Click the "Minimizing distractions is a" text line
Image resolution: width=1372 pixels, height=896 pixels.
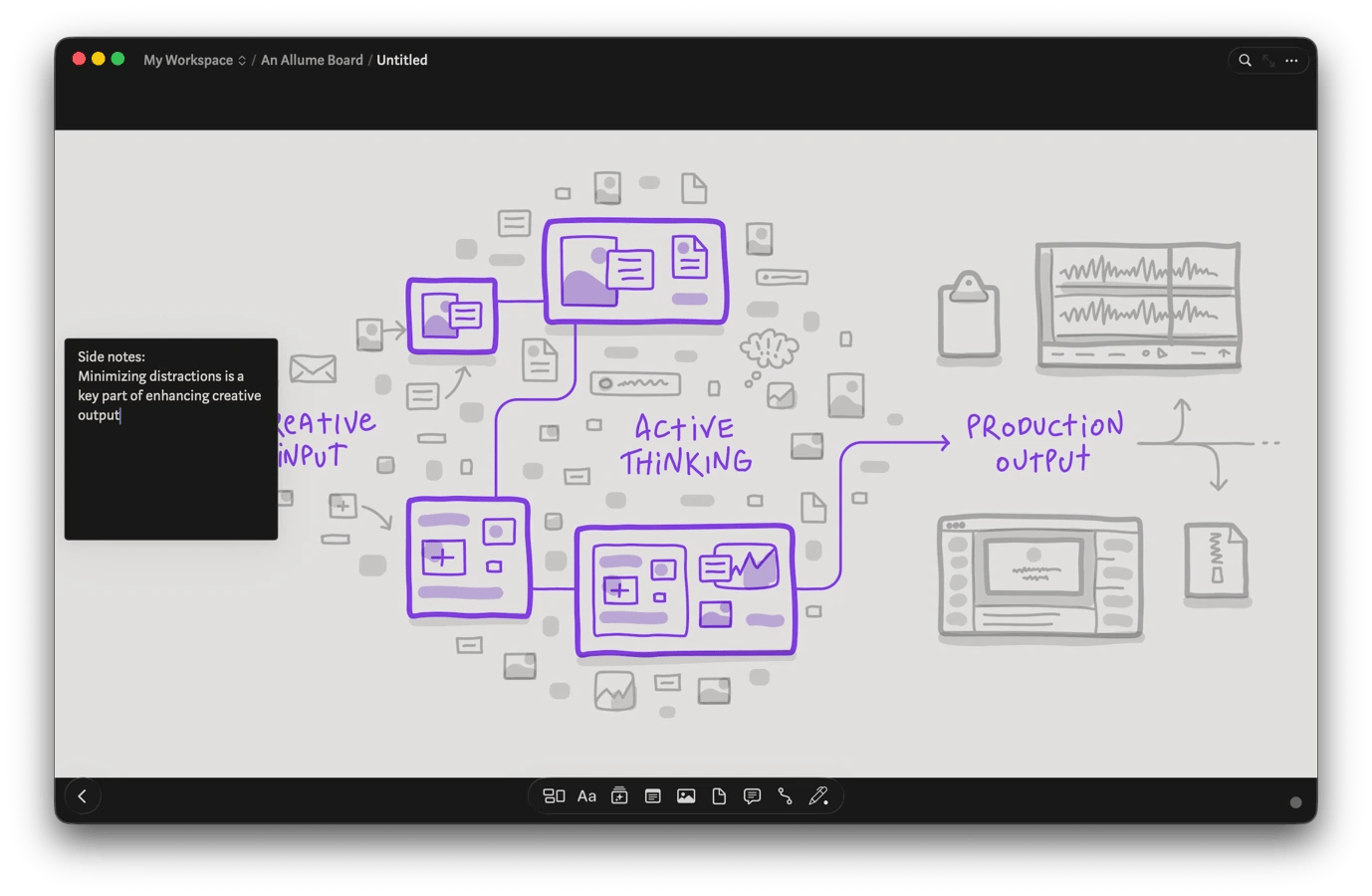(160, 376)
